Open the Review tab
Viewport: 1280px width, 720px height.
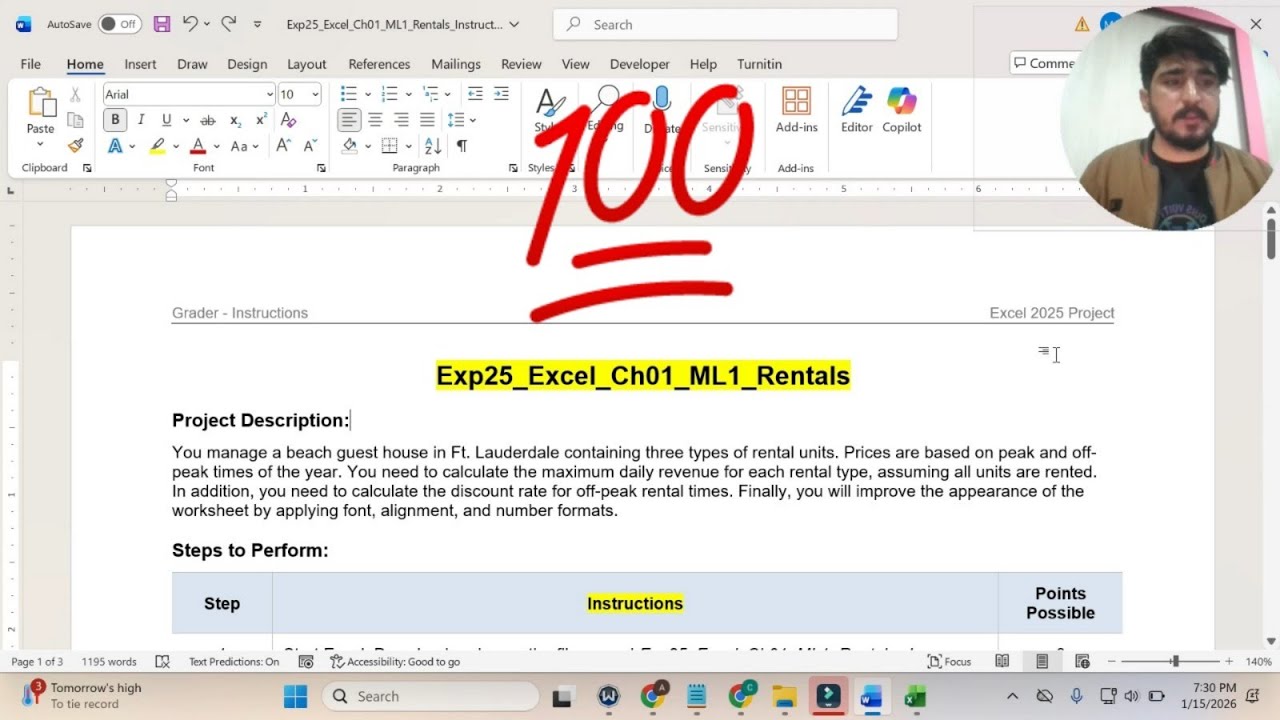coord(521,64)
